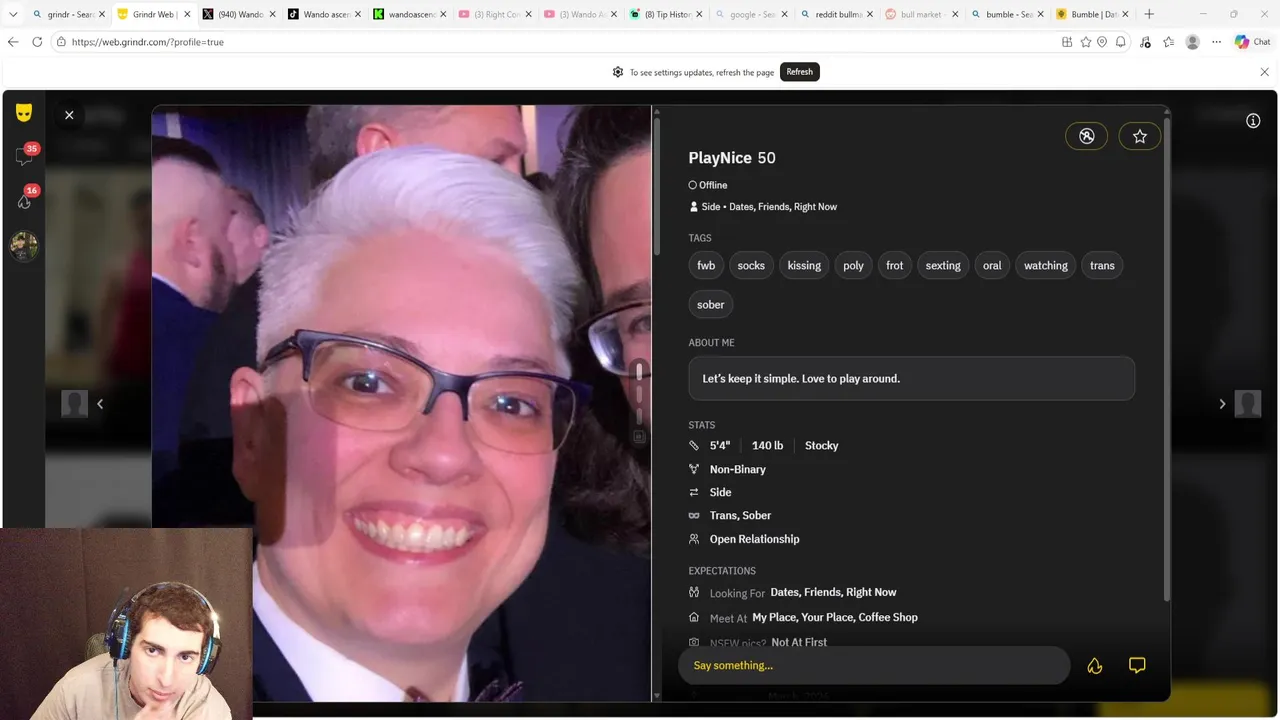Image resolution: width=1280 pixels, height=720 pixels.
Task: Open chat with the message bubble icon
Action: (x=1137, y=665)
